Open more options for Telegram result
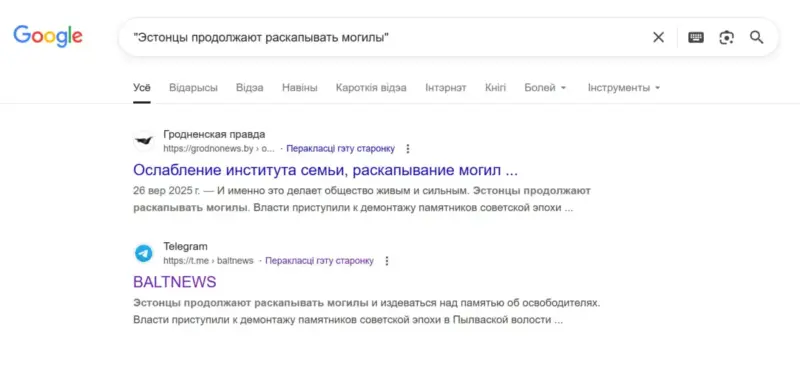800x378 pixels. pyautogui.click(x=386, y=261)
